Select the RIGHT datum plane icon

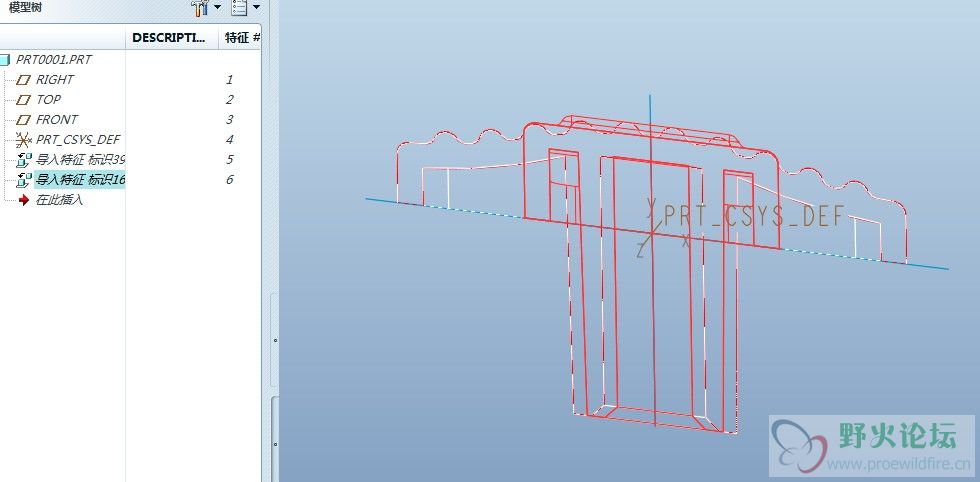pos(24,80)
